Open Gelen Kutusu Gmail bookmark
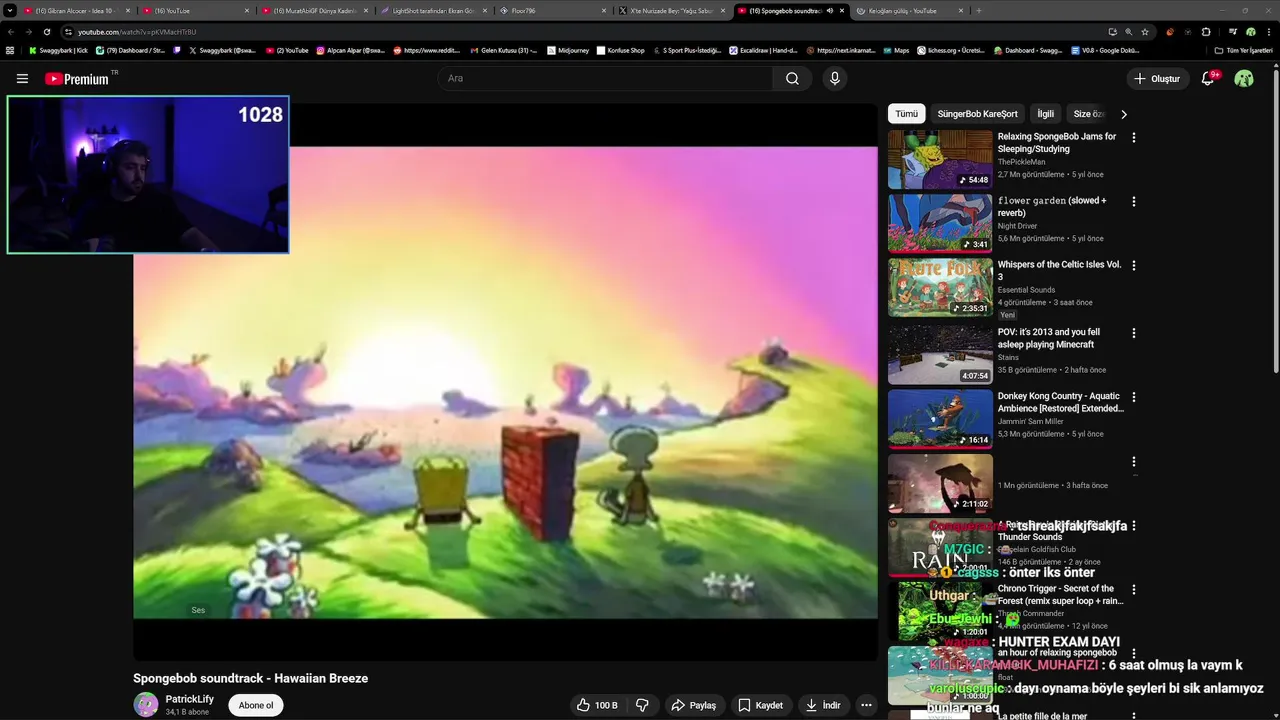 pyautogui.click(x=503, y=50)
